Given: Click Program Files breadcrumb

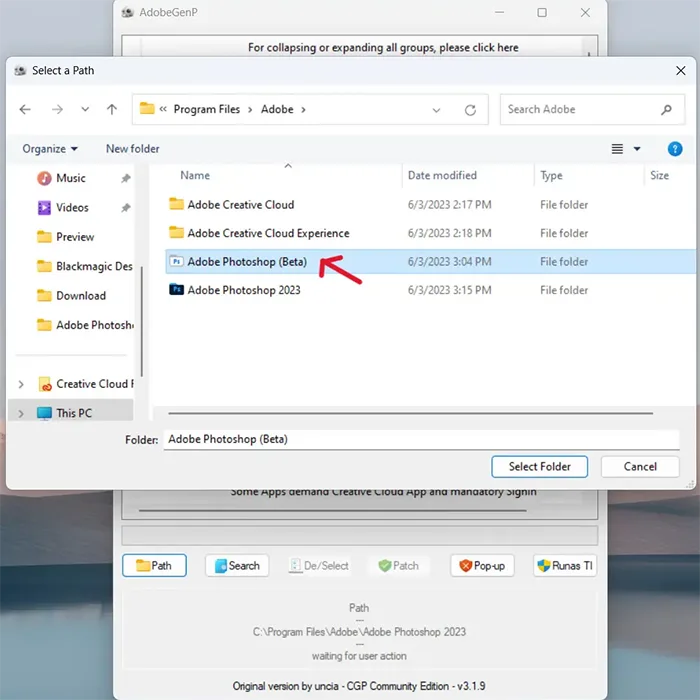Looking at the screenshot, I should pyautogui.click(x=207, y=109).
